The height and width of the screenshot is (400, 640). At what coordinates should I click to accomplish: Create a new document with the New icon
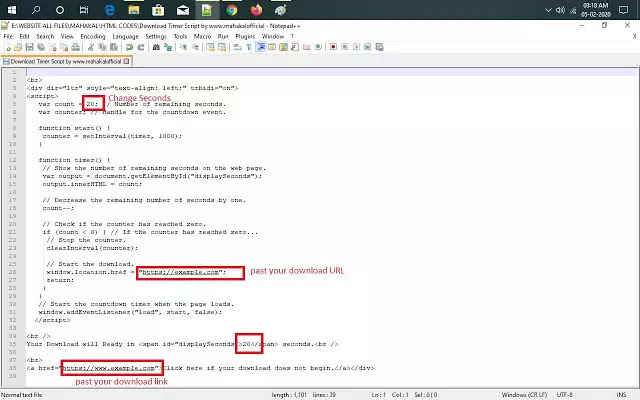point(7,47)
